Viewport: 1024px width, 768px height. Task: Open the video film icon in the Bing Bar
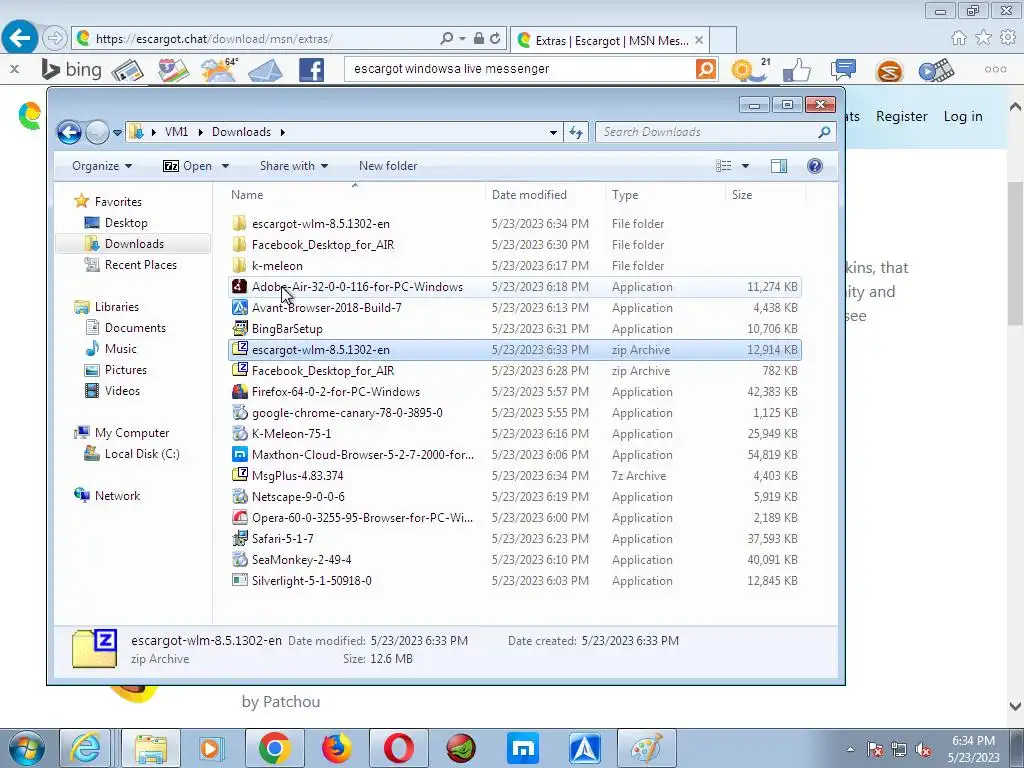click(x=936, y=70)
